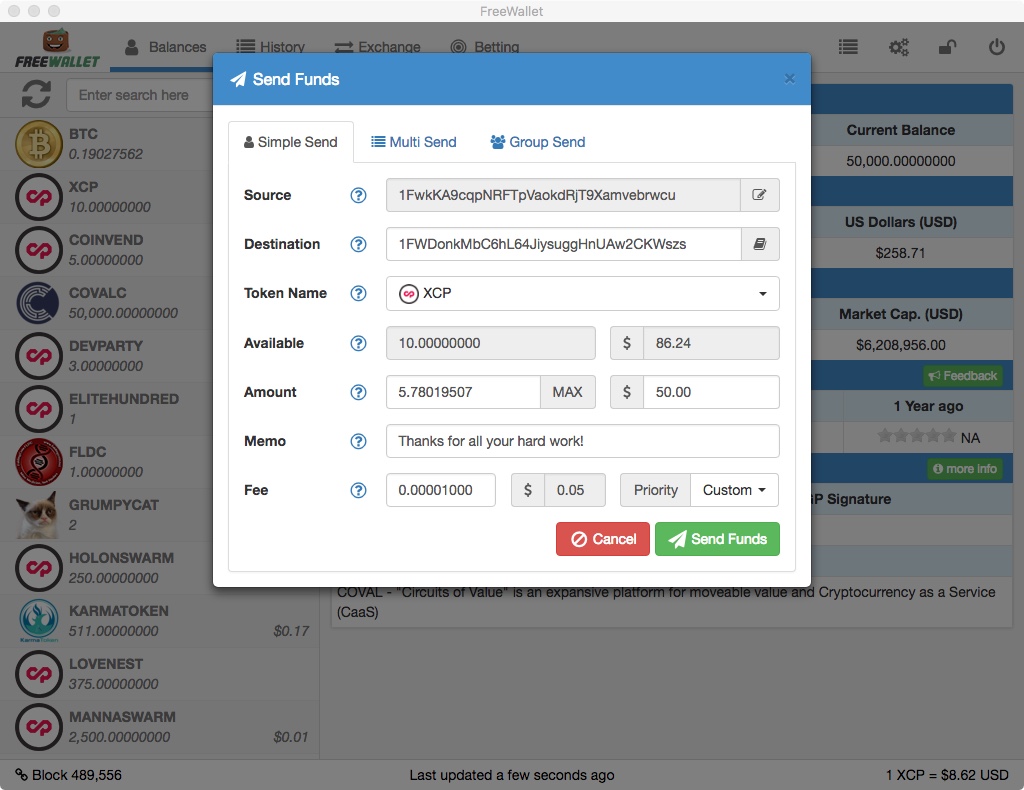
Task: Select LOVENEST row in balances list
Action: [x=160, y=674]
